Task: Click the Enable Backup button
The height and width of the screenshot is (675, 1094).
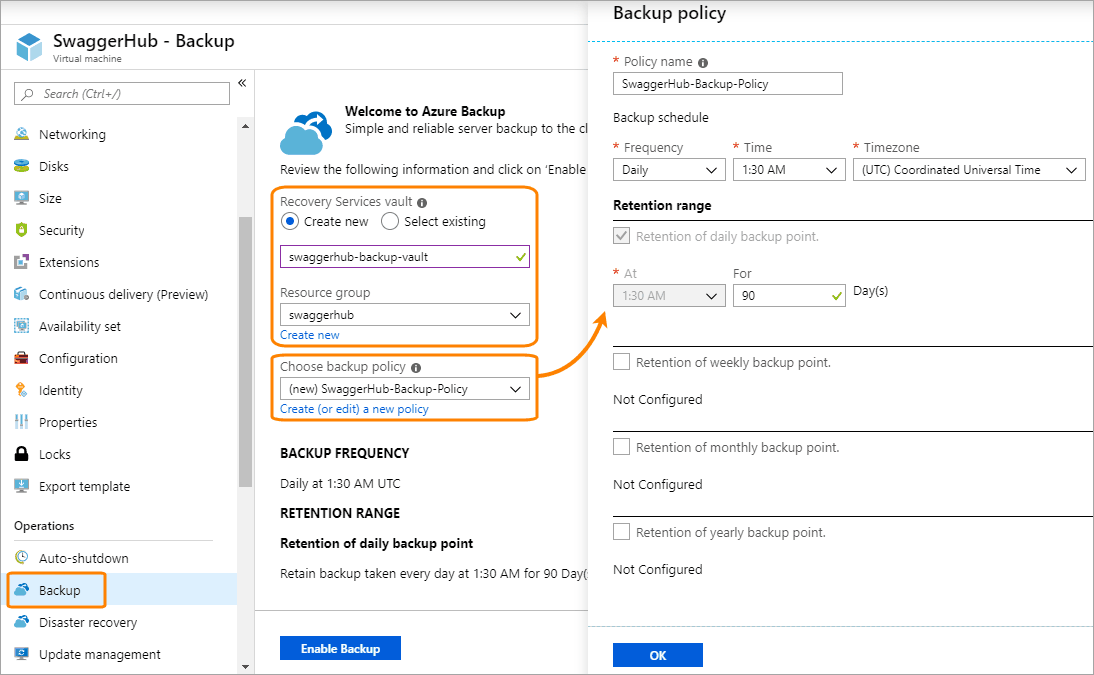Action: (x=340, y=648)
